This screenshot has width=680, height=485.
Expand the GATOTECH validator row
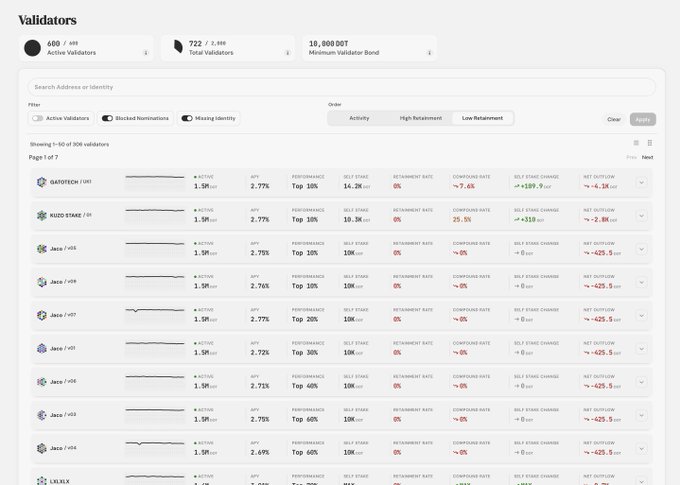[x=641, y=183]
